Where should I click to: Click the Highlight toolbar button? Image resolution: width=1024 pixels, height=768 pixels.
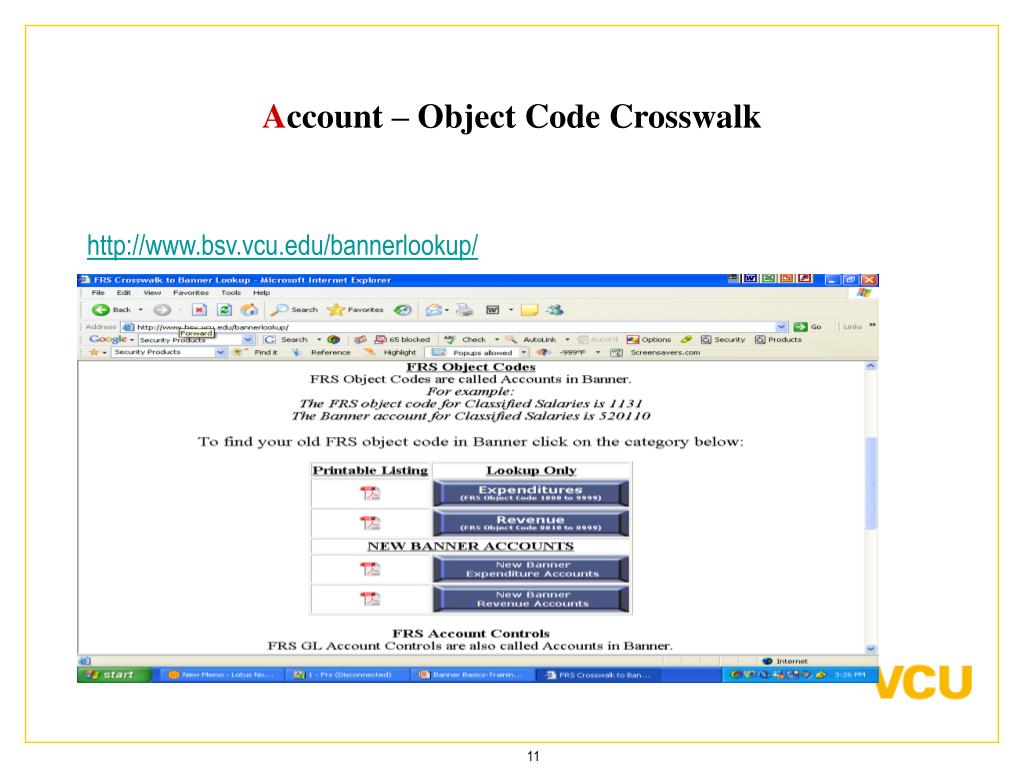pos(391,352)
